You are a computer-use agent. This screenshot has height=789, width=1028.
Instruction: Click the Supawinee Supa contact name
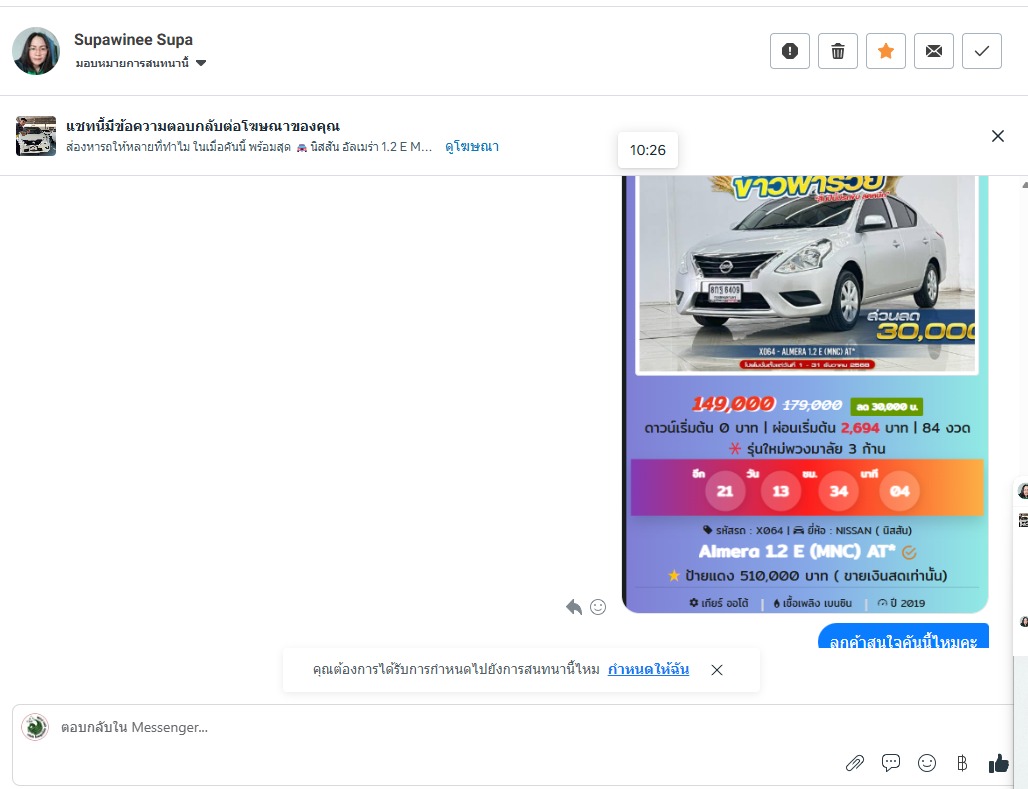(x=133, y=39)
